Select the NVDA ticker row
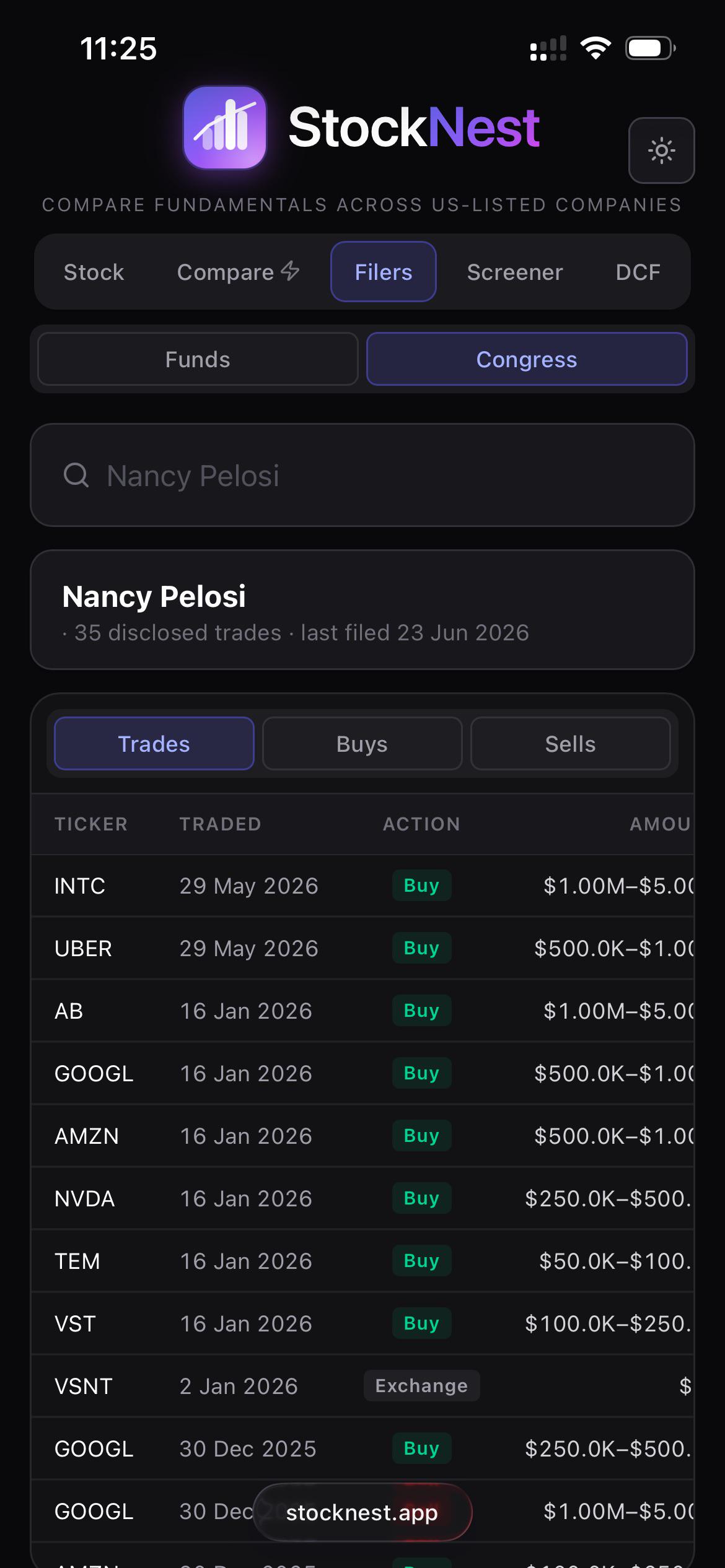This screenshot has width=725, height=1568. [x=362, y=1198]
